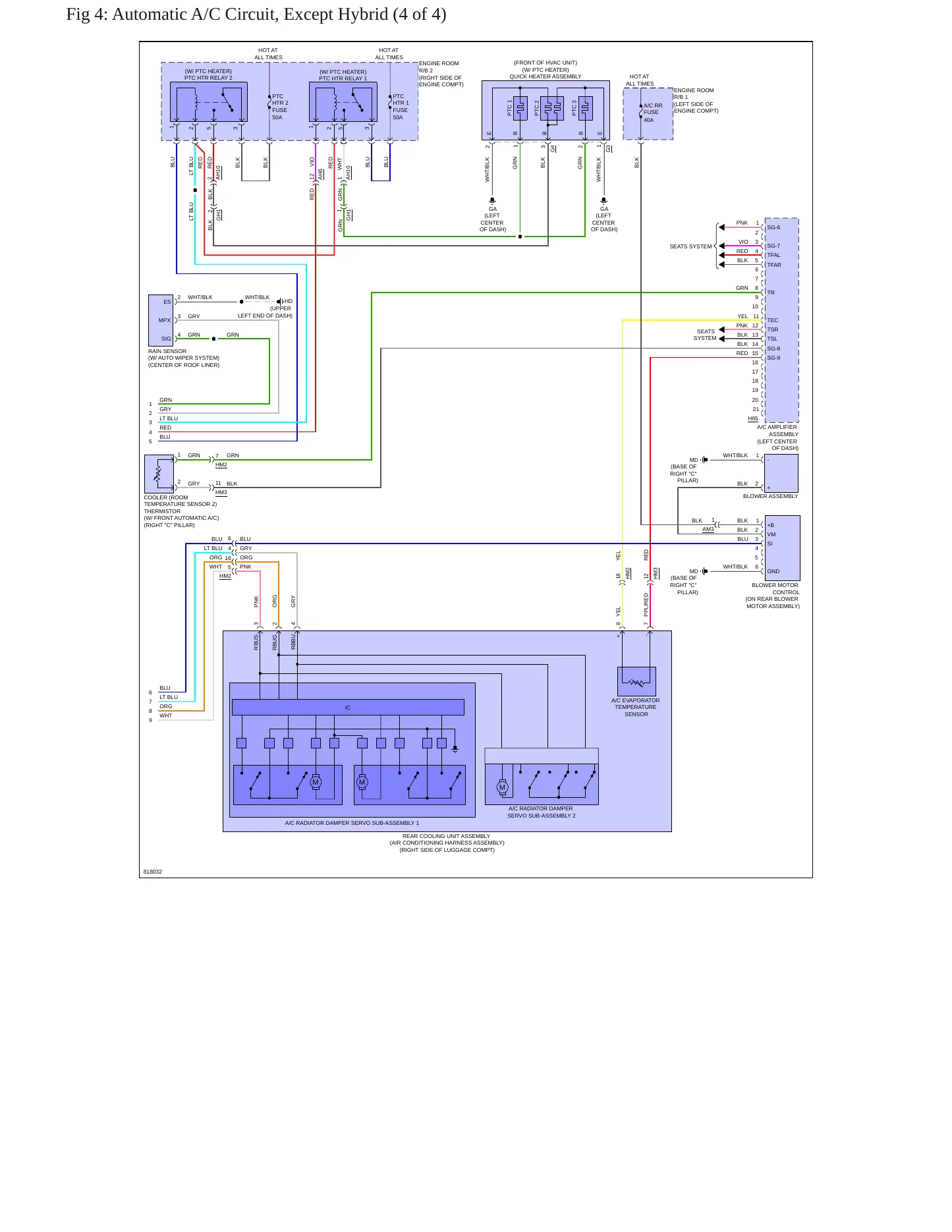Click the 'RAIN SENSOR' label
This screenshot has width=952, height=1232.
pos(167,351)
